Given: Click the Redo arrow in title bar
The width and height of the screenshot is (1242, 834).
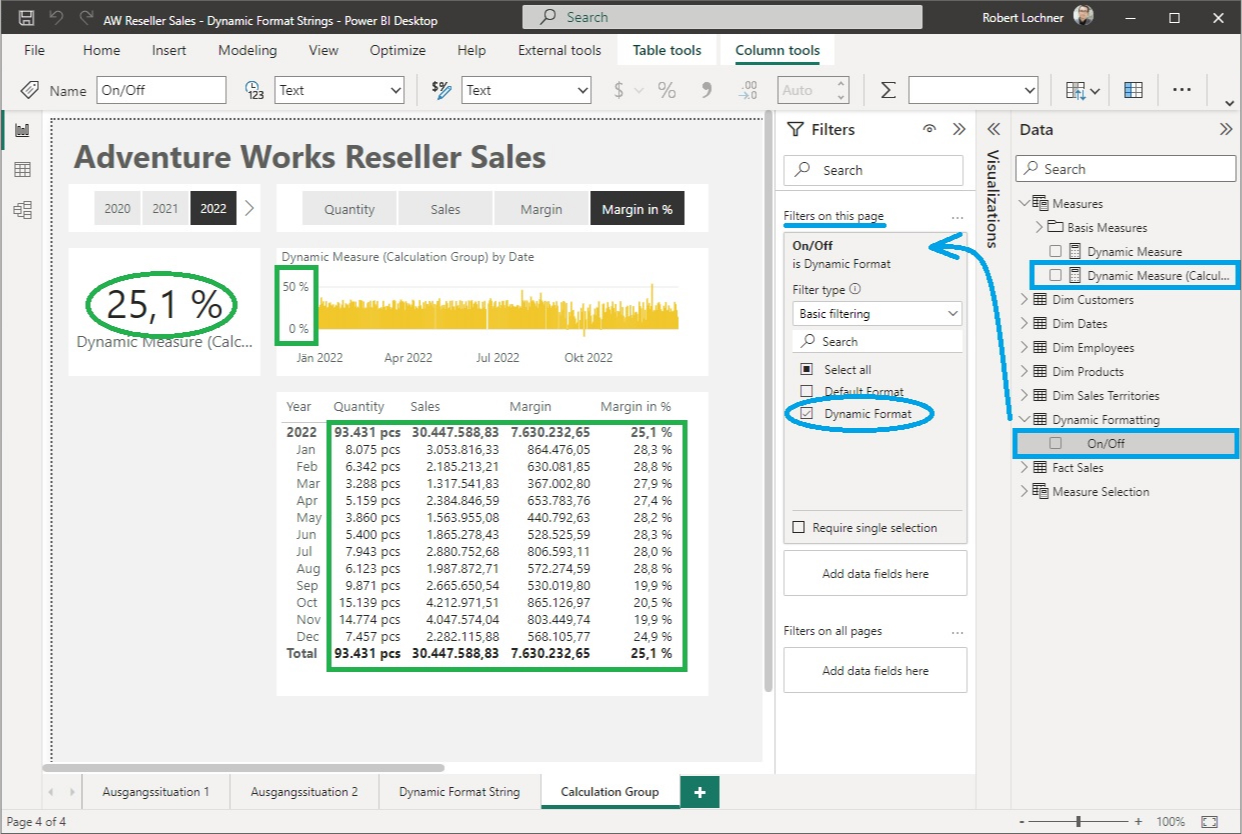Looking at the screenshot, I should click(x=86, y=18).
